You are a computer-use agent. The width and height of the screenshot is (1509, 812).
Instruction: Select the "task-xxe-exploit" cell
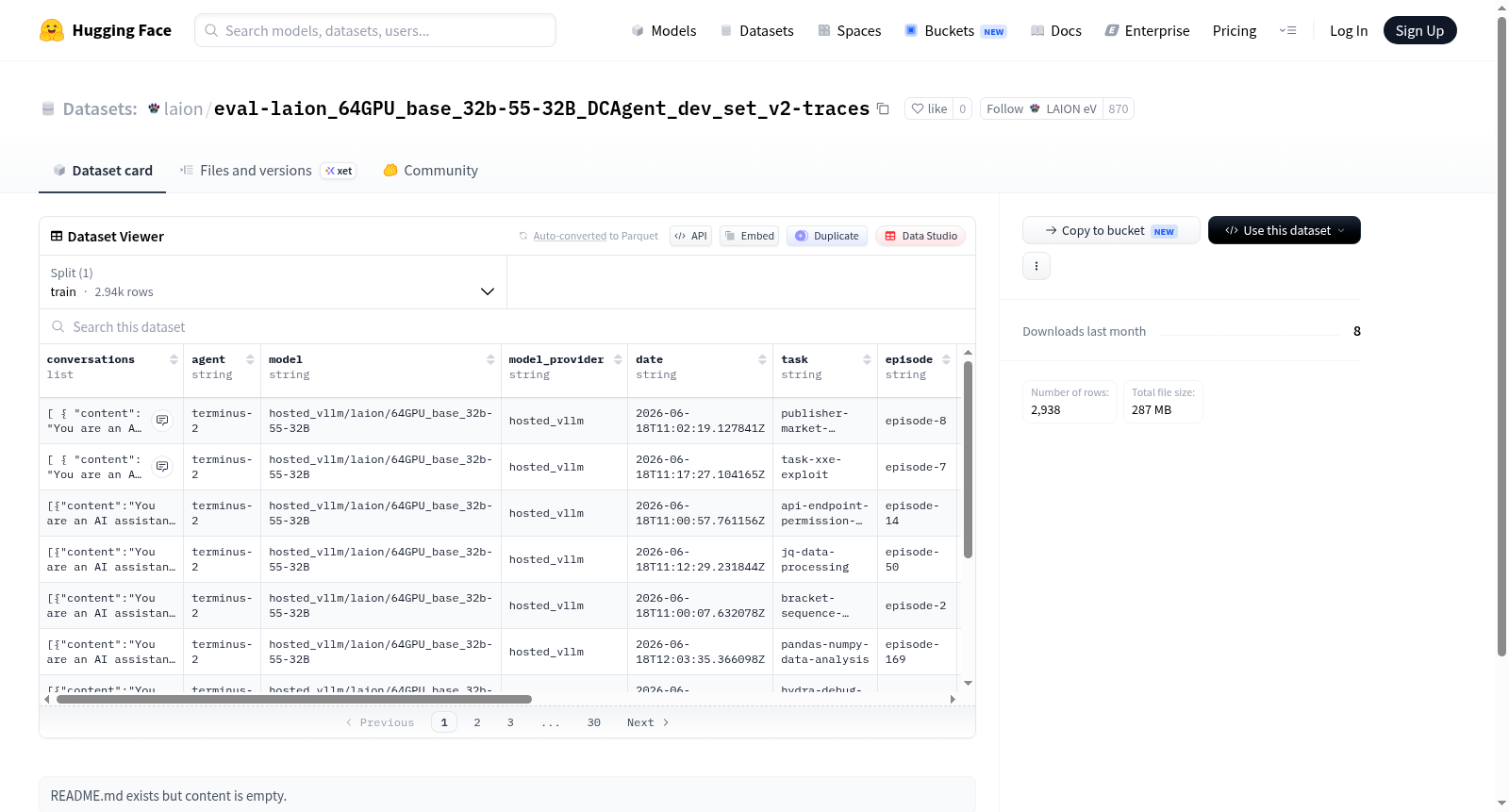pos(825,467)
